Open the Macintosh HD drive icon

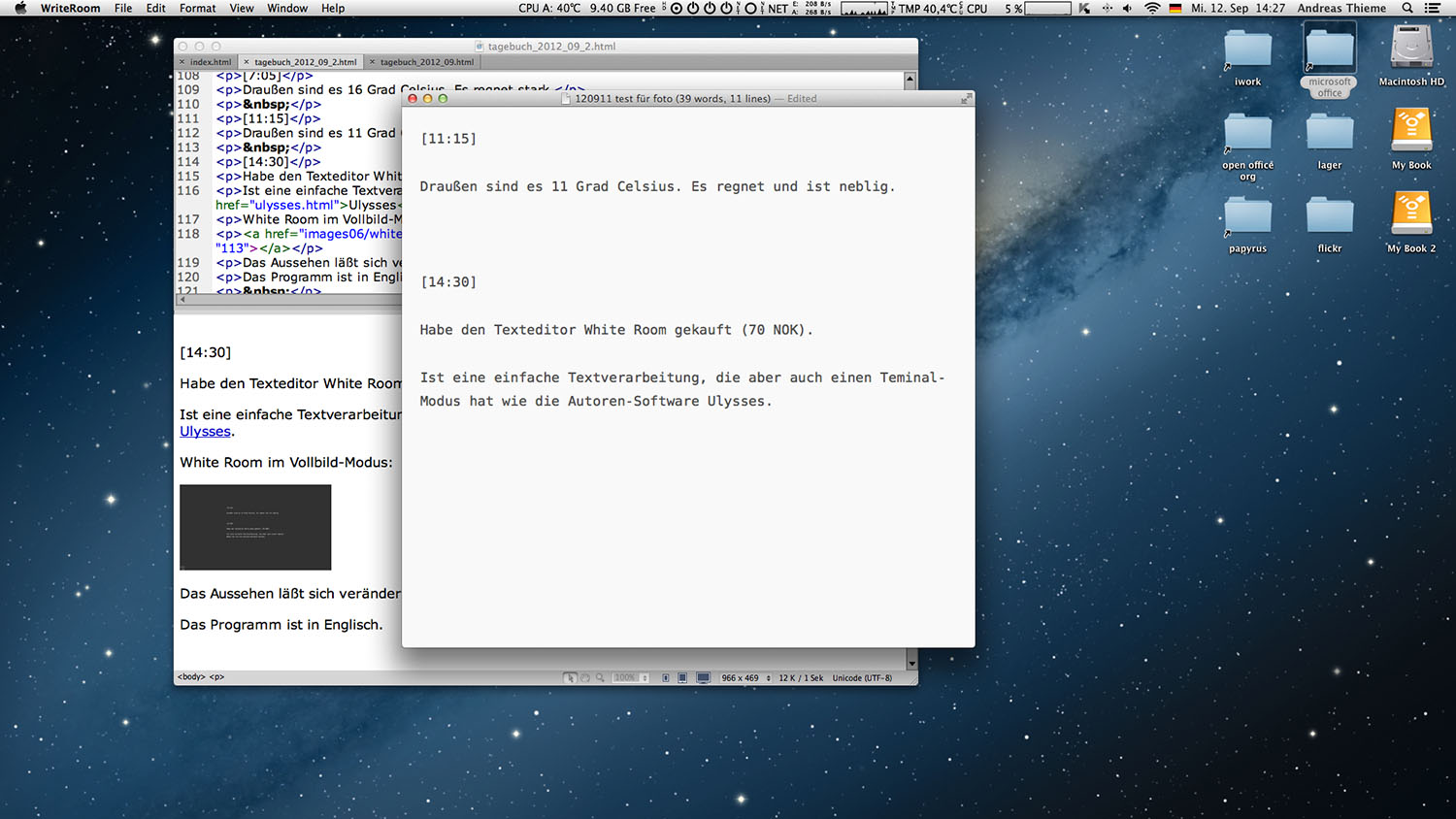pos(1411,56)
